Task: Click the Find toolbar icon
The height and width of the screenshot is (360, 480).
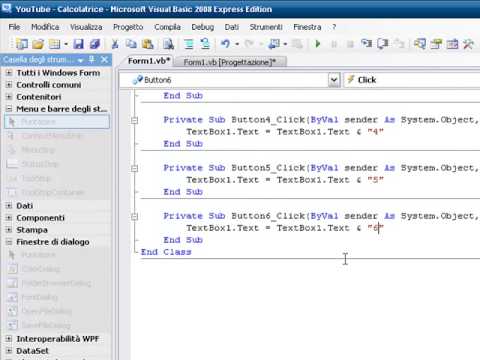Action: click(x=168, y=44)
